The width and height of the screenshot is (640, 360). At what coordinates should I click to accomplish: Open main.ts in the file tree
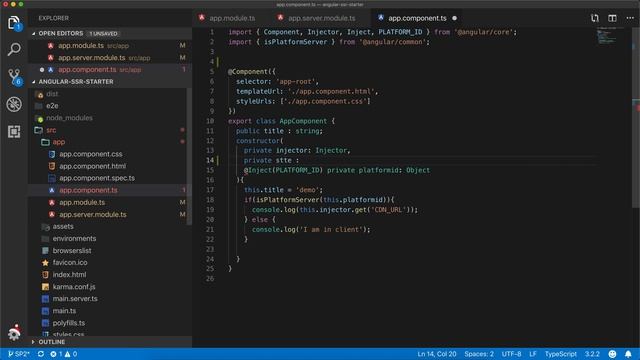pyautogui.click(x=64, y=311)
